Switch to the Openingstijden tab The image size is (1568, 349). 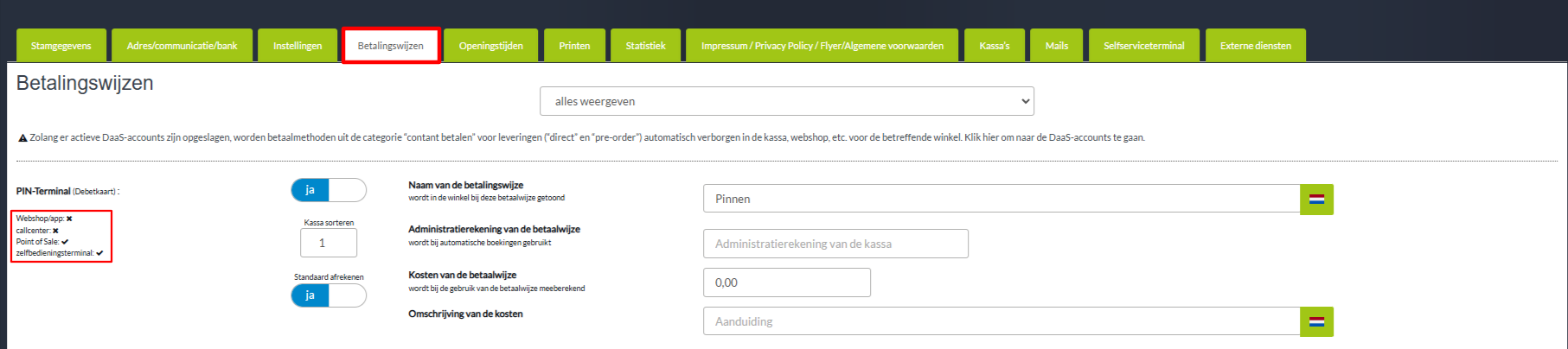(x=490, y=46)
